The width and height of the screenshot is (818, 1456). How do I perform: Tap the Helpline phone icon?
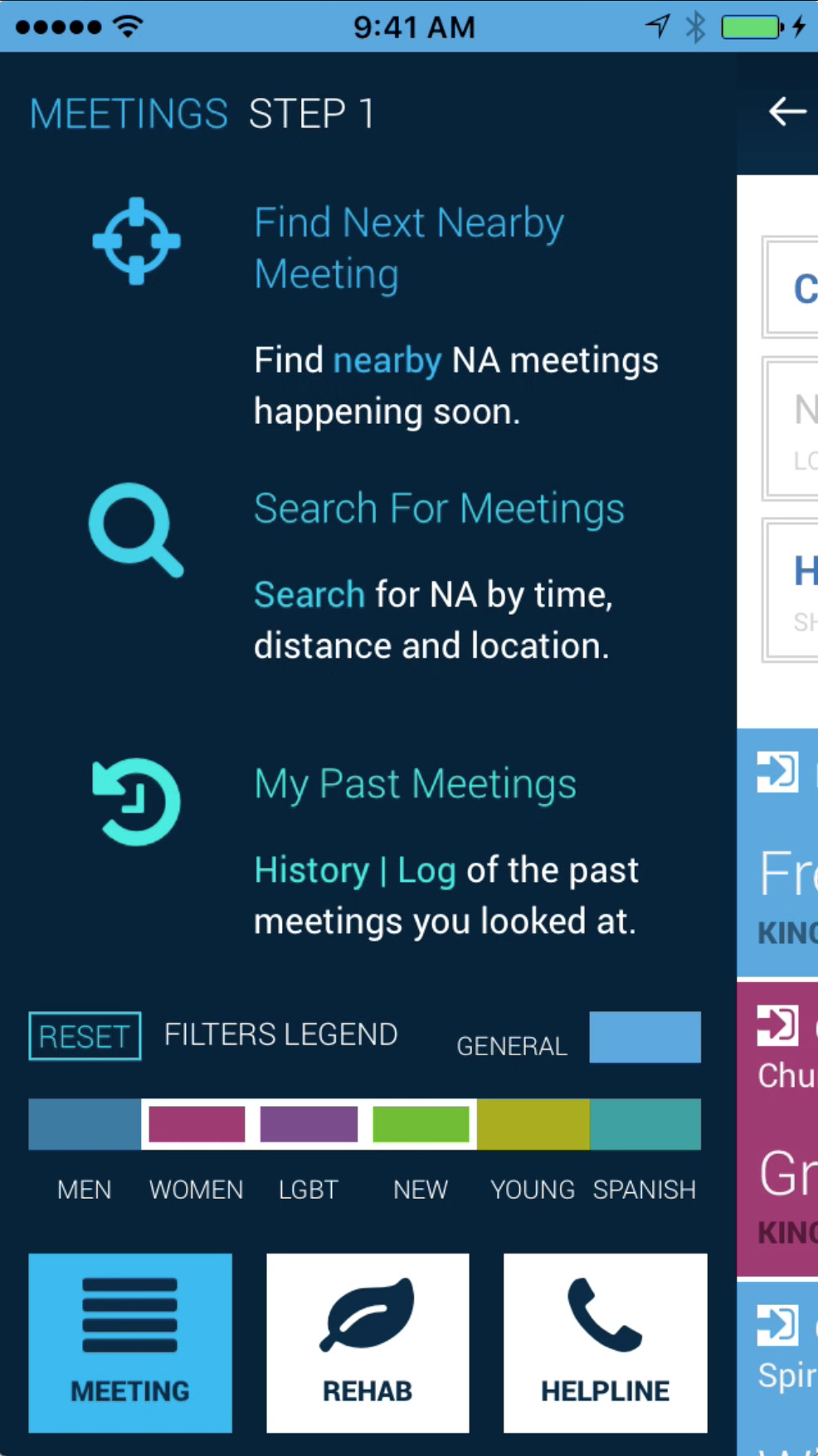tap(605, 1314)
